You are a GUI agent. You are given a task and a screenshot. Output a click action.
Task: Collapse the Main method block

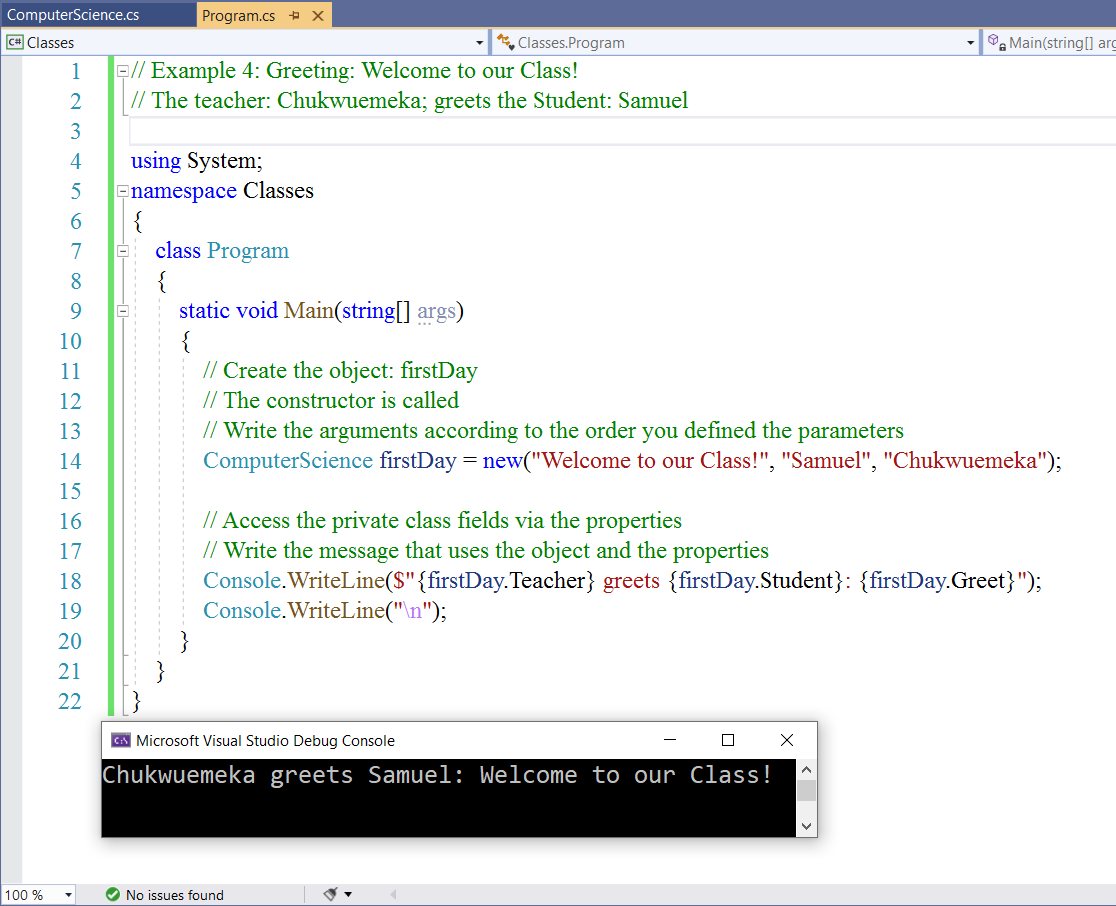pos(123,311)
